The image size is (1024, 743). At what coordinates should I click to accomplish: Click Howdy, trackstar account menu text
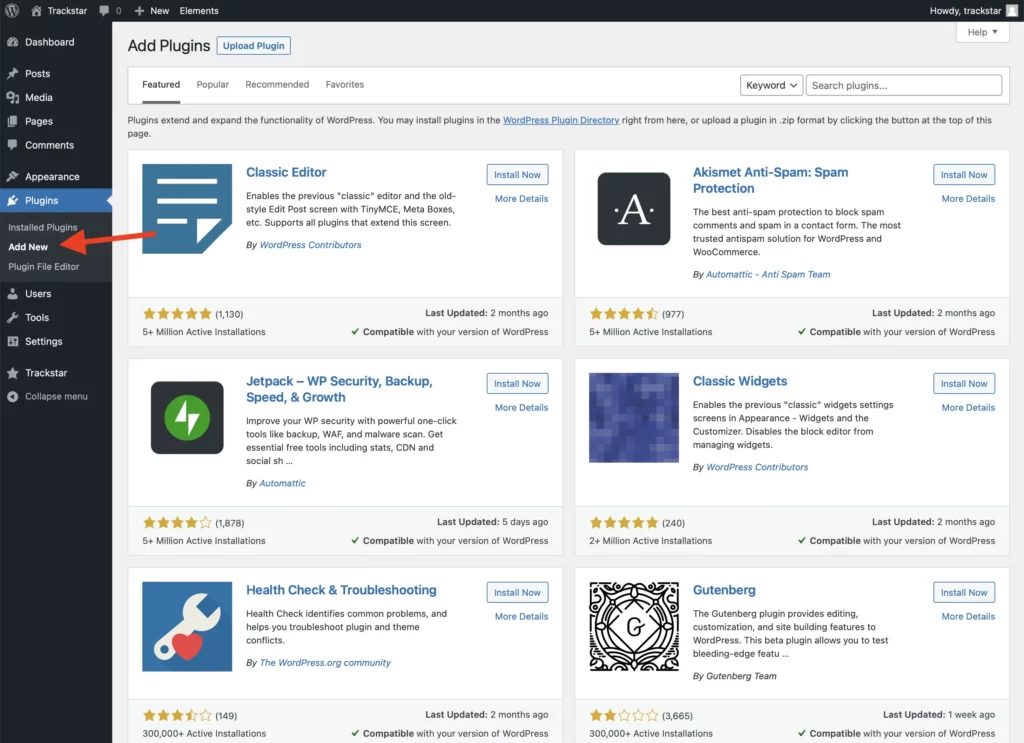click(x=965, y=10)
